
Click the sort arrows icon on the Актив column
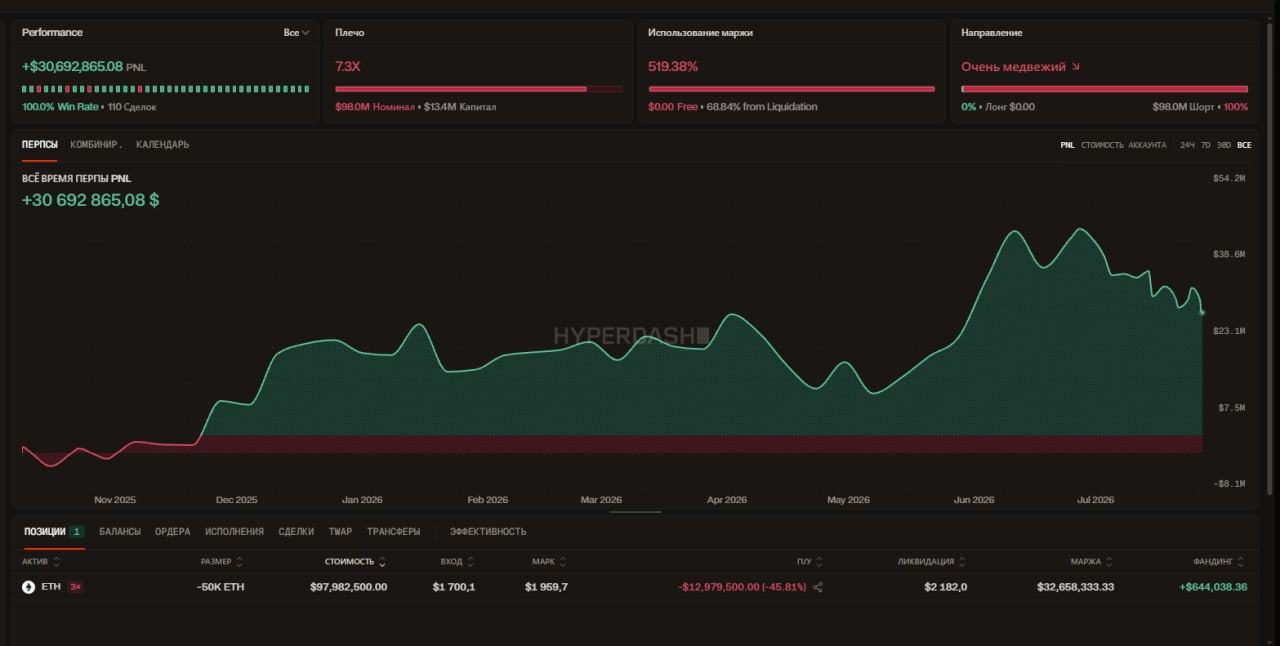point(56,562)
